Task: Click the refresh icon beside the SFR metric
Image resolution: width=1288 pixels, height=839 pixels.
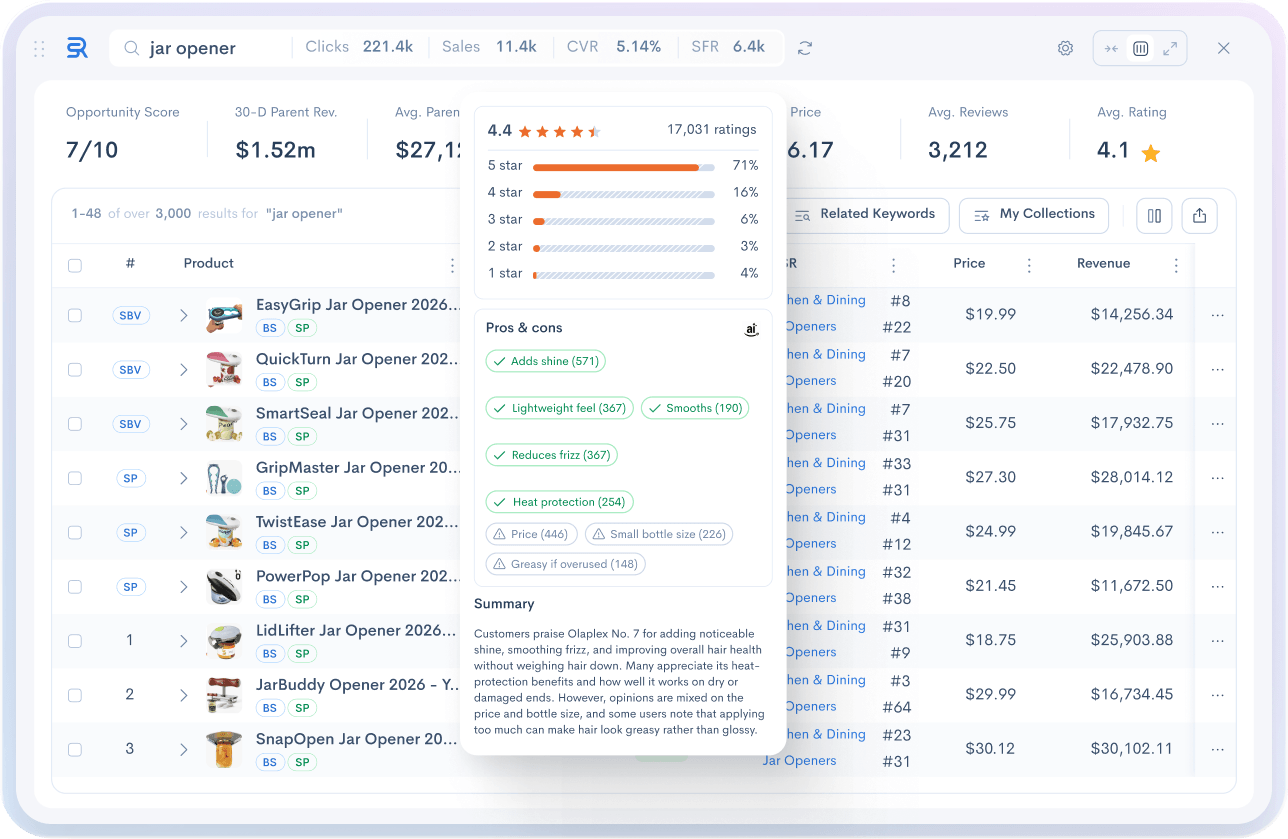Action: pos(805,48)
